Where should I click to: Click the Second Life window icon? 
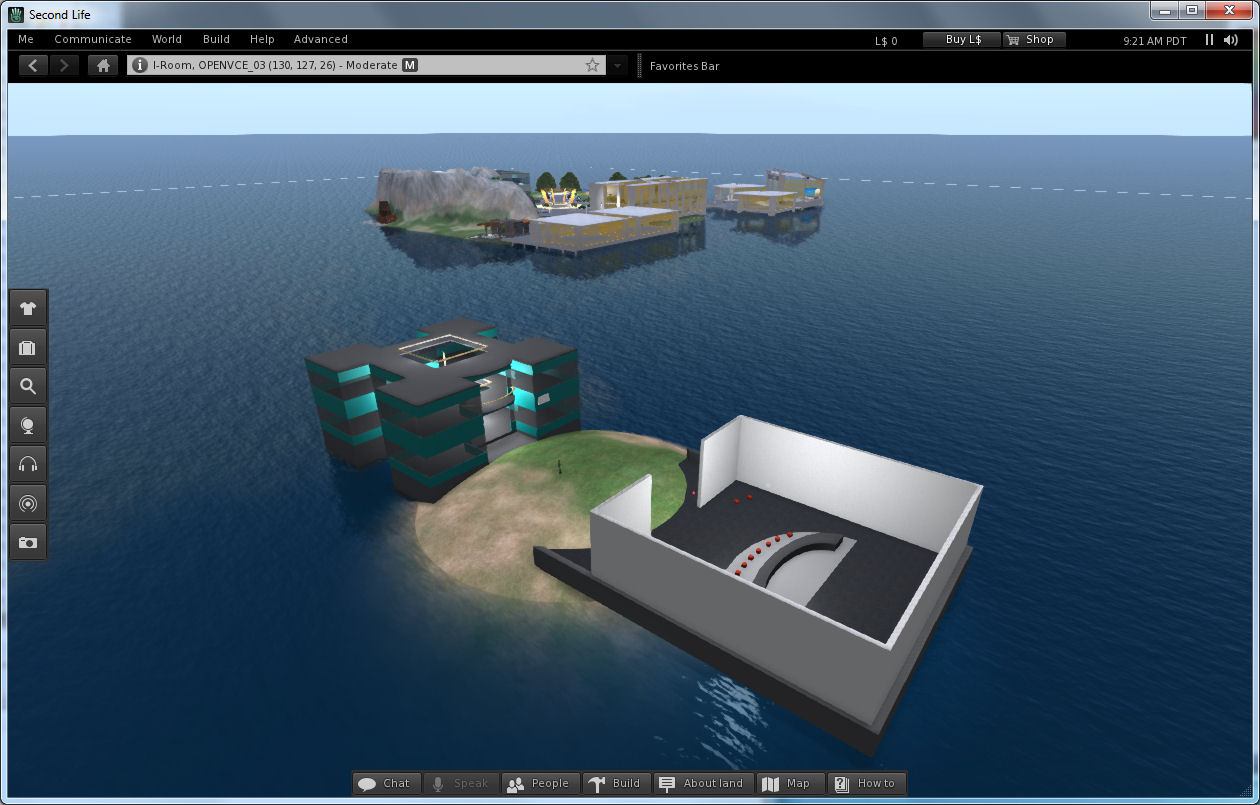point(15,14)
